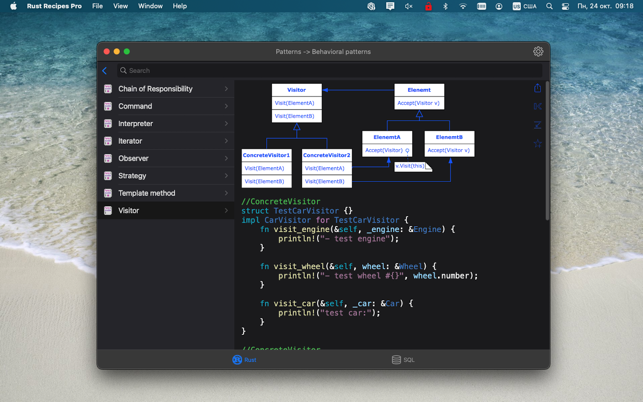Select the Template method pattern
The width and height of the screenshot is (643, 402).
click(166, 193)
